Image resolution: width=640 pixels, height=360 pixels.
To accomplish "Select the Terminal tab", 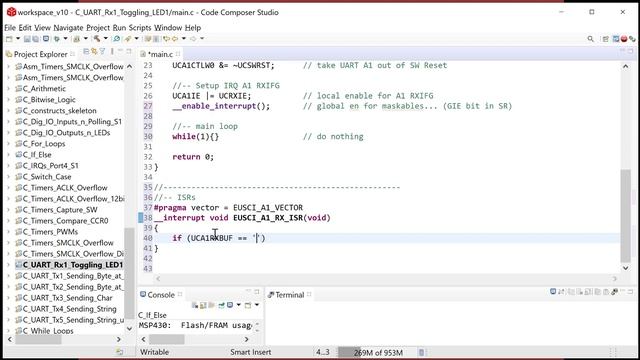I will click(x=289, y=295).
